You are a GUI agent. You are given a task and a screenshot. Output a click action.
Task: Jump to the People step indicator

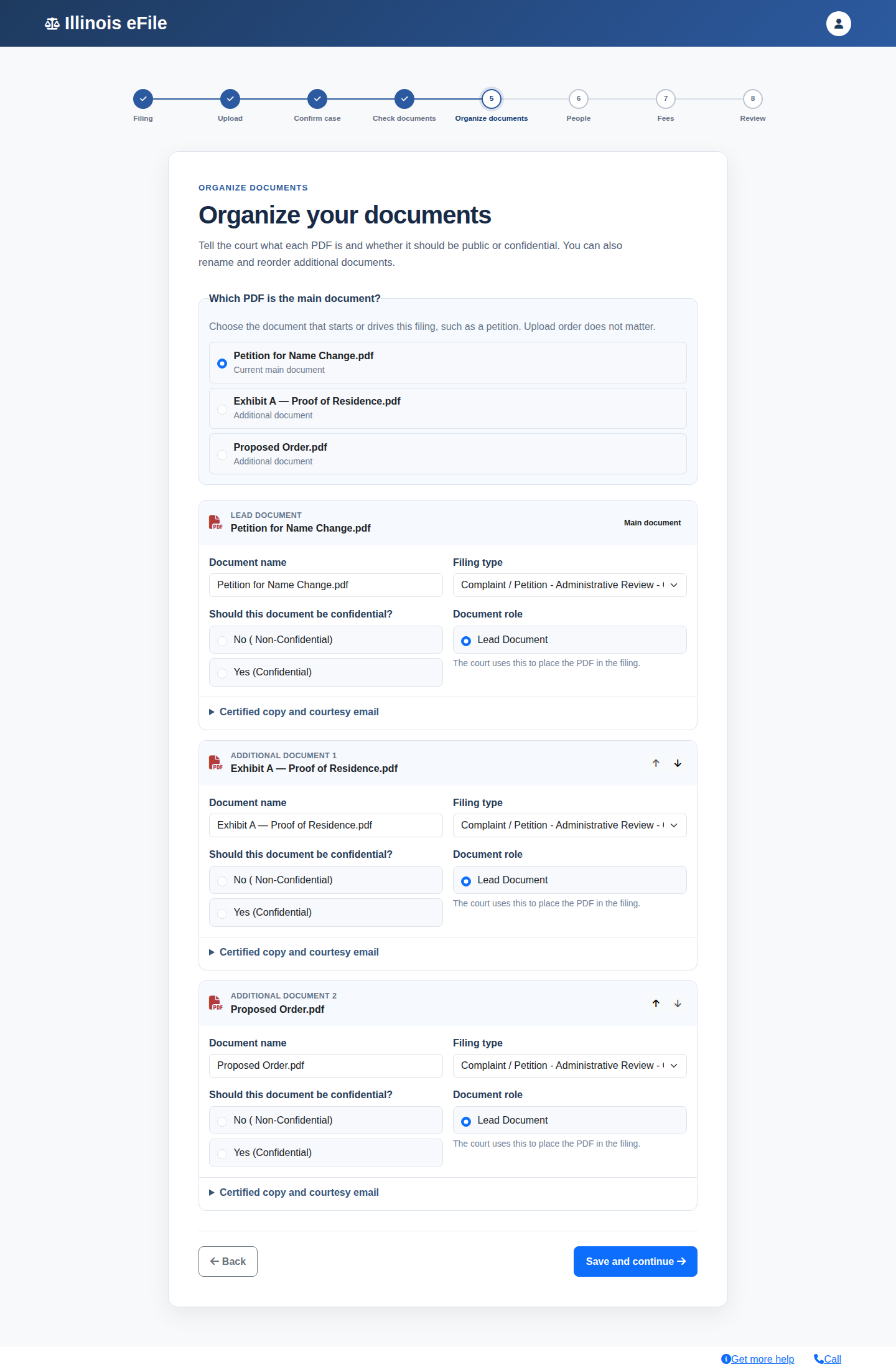579,99
